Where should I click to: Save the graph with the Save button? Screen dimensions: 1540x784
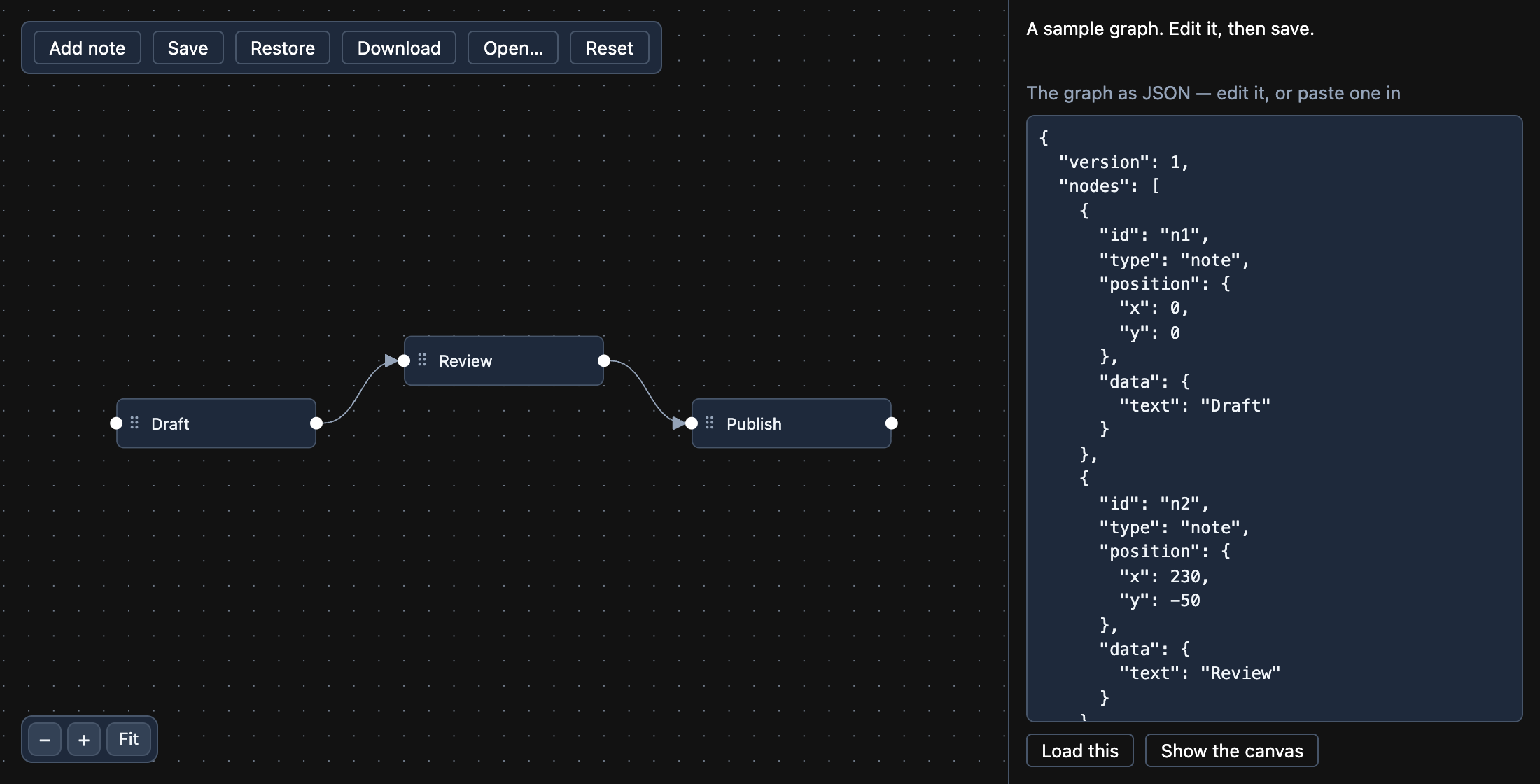click(188, 48)
